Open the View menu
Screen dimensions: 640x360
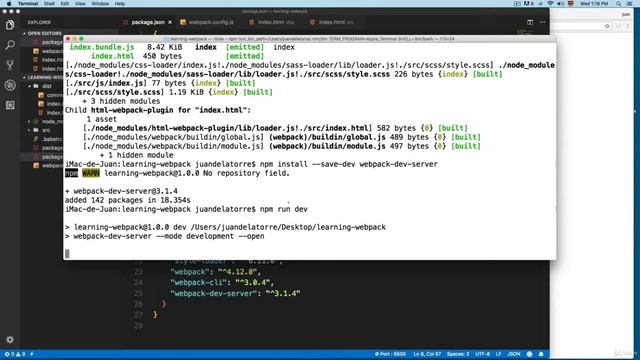80,3
